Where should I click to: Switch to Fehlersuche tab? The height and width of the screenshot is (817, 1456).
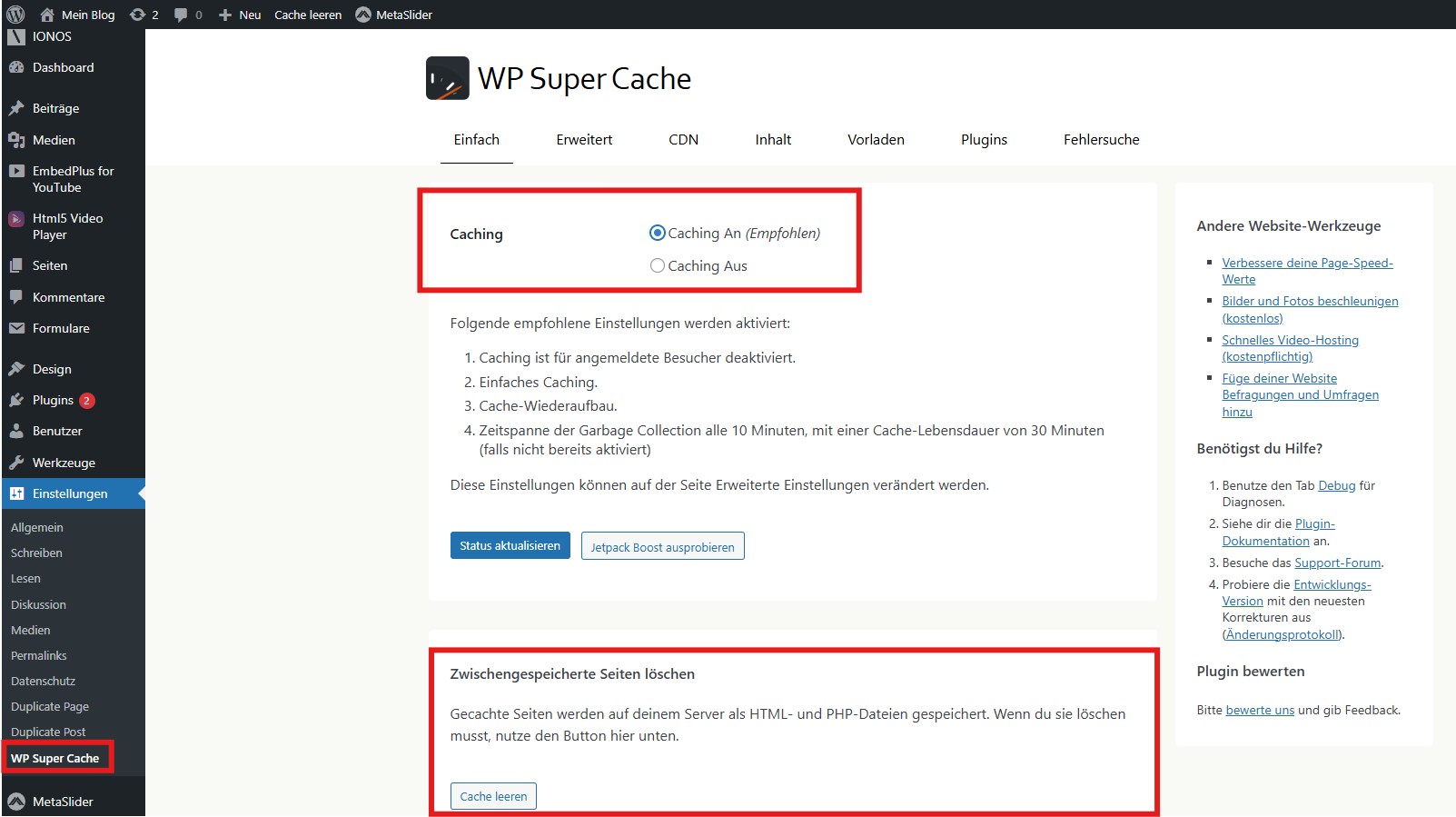[x=1101, y=140]
